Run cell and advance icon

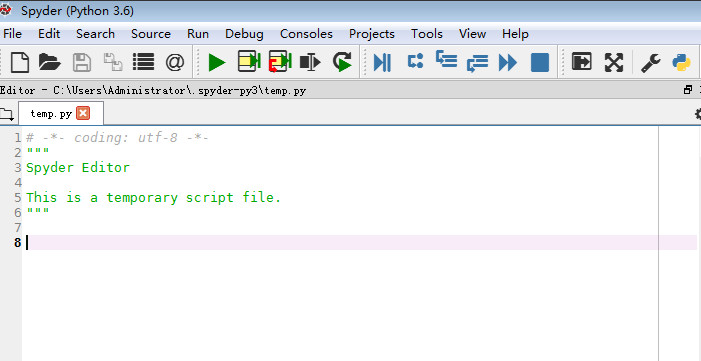280,62
